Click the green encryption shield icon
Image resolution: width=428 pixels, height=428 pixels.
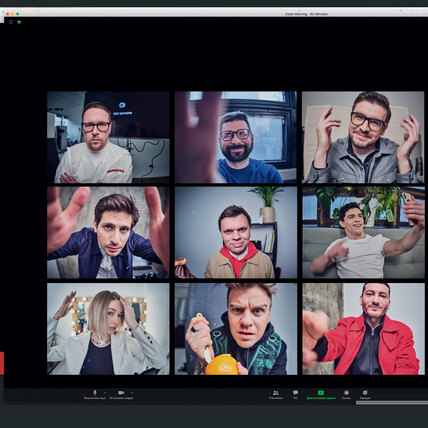point(19,22)
